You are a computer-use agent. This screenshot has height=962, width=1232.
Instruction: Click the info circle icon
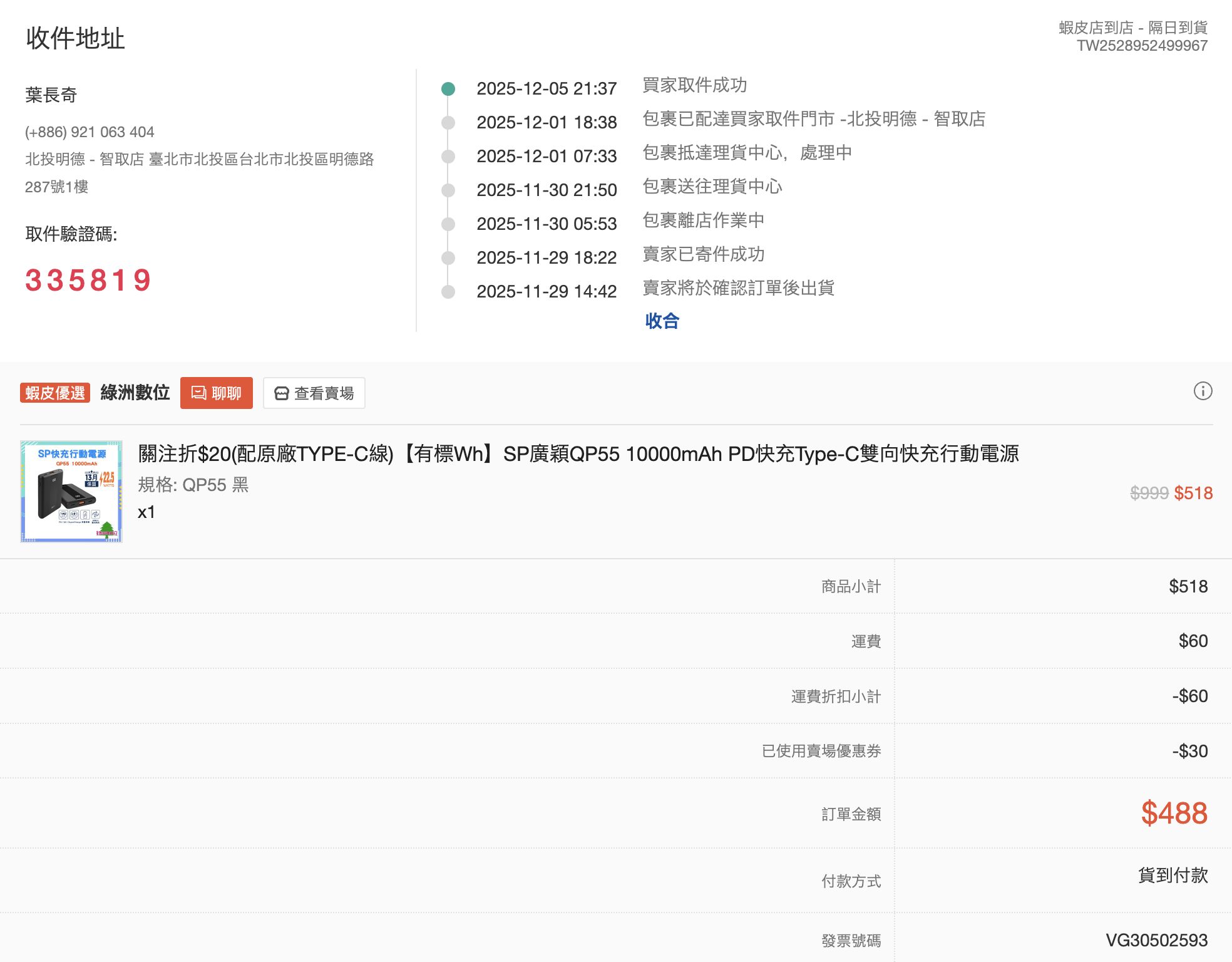coord(1203,391)
